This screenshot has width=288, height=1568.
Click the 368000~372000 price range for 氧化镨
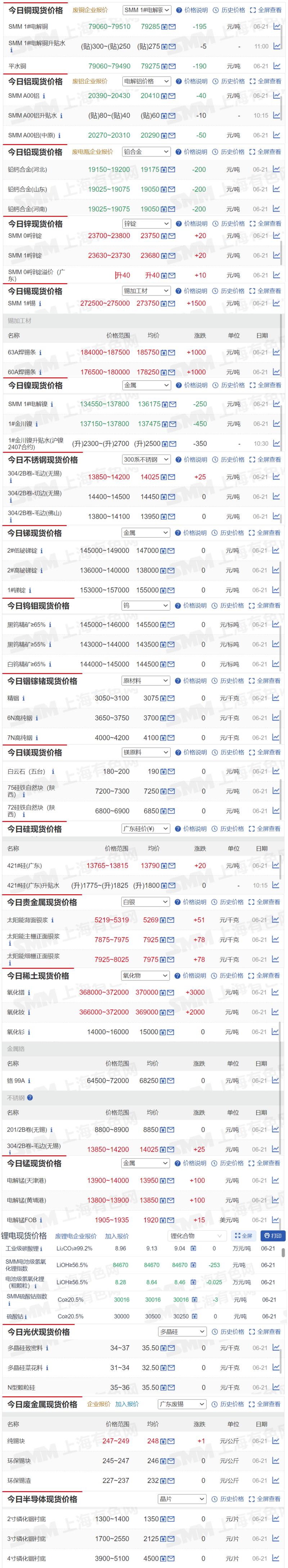pyautogui.click(x=104, y=993)
